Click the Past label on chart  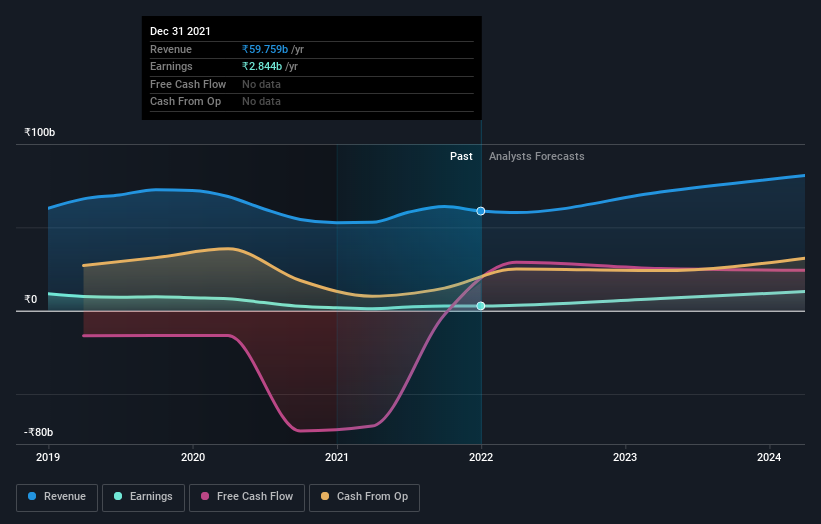(461, 156)
